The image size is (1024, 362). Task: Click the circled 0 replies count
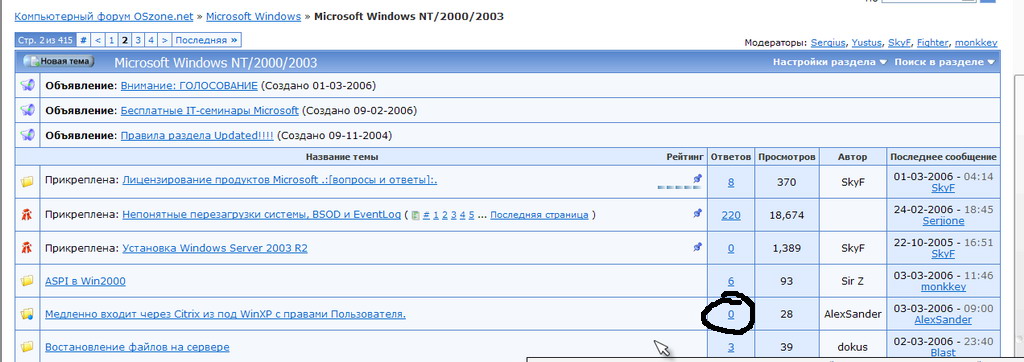[731, 314]
